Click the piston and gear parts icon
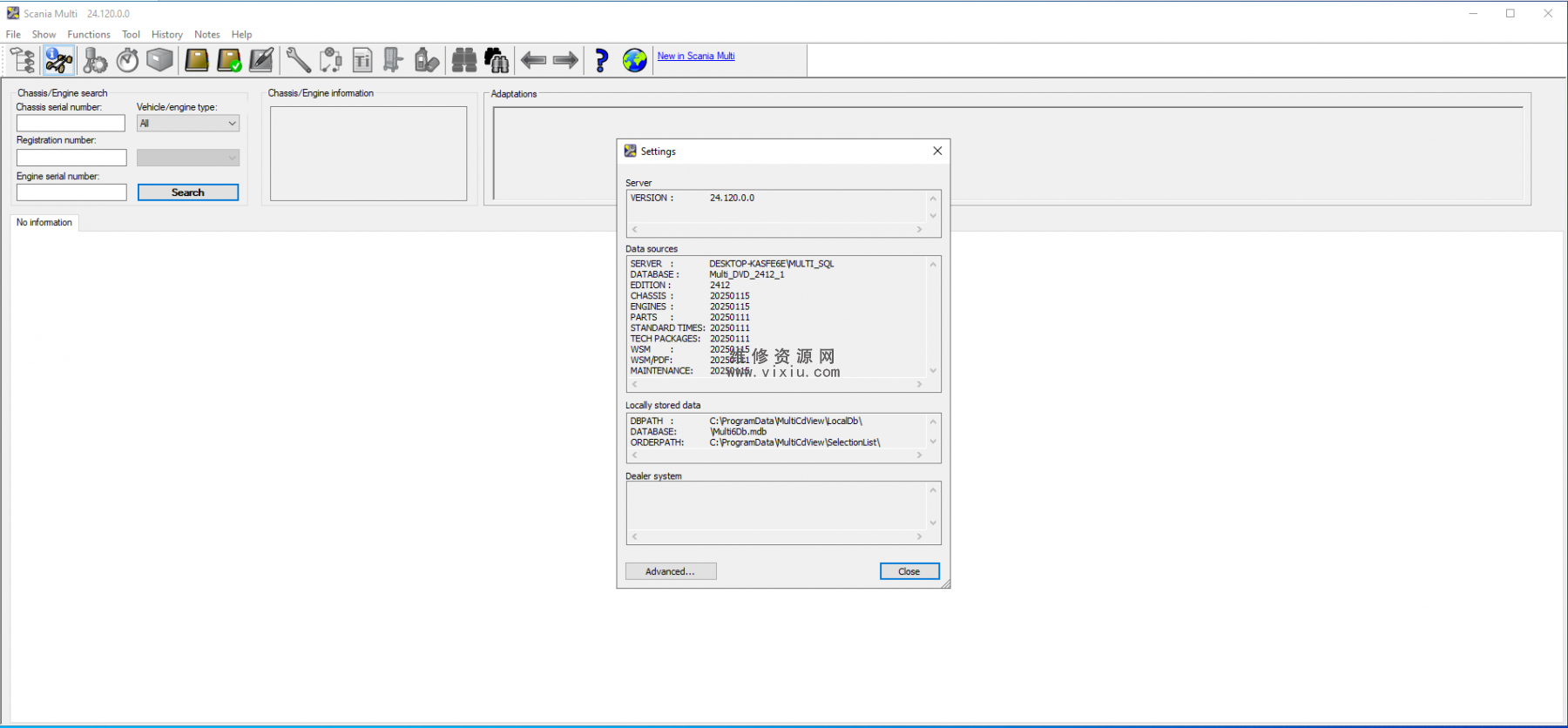This screenshot has height=728, width=1568. (x=94, y=60)
